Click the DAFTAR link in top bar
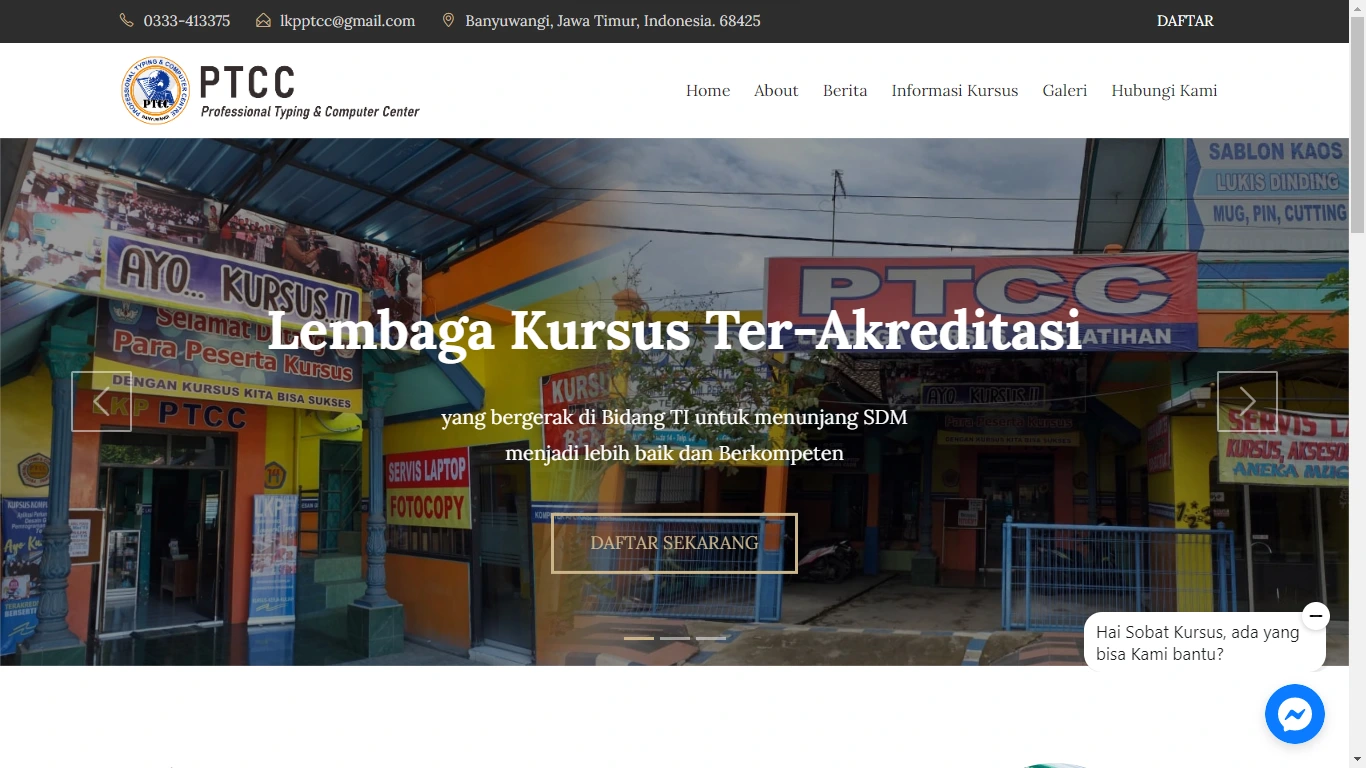Viewport: 1366px width, 768px height. pos(1185,21)
